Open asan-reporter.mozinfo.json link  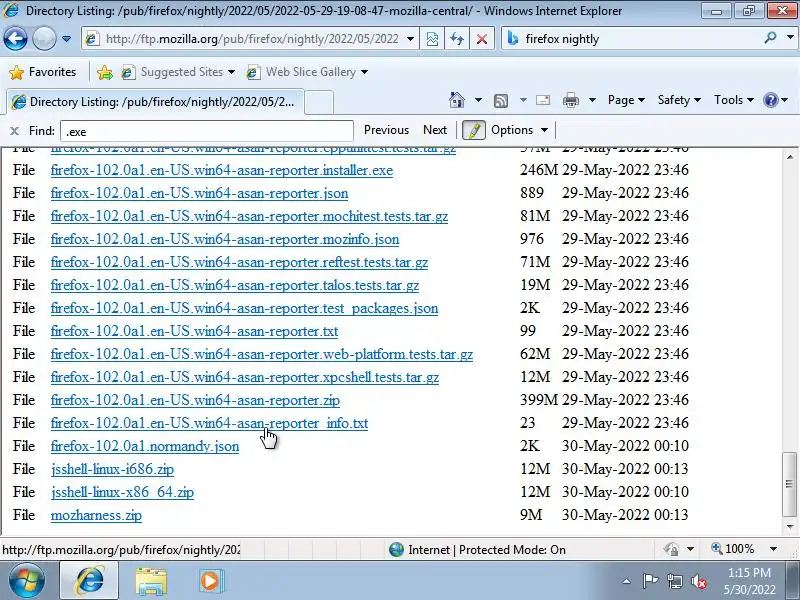pyautogui.click(x=225, y=239)
